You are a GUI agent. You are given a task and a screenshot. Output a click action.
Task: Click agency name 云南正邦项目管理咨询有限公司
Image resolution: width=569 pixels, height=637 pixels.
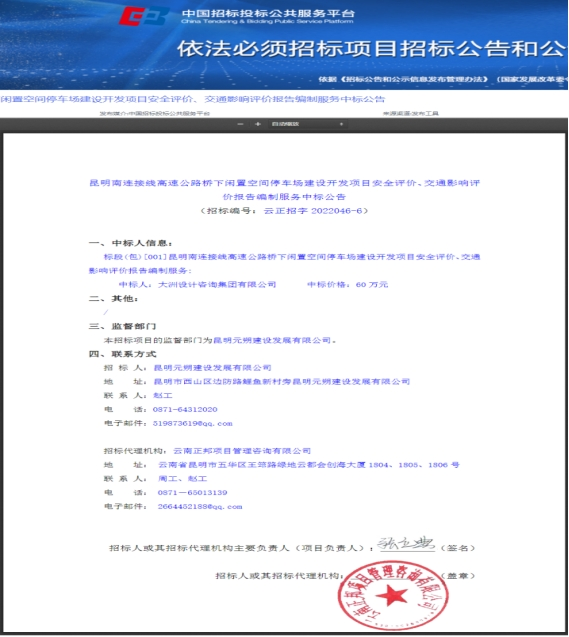coord(242,451)
